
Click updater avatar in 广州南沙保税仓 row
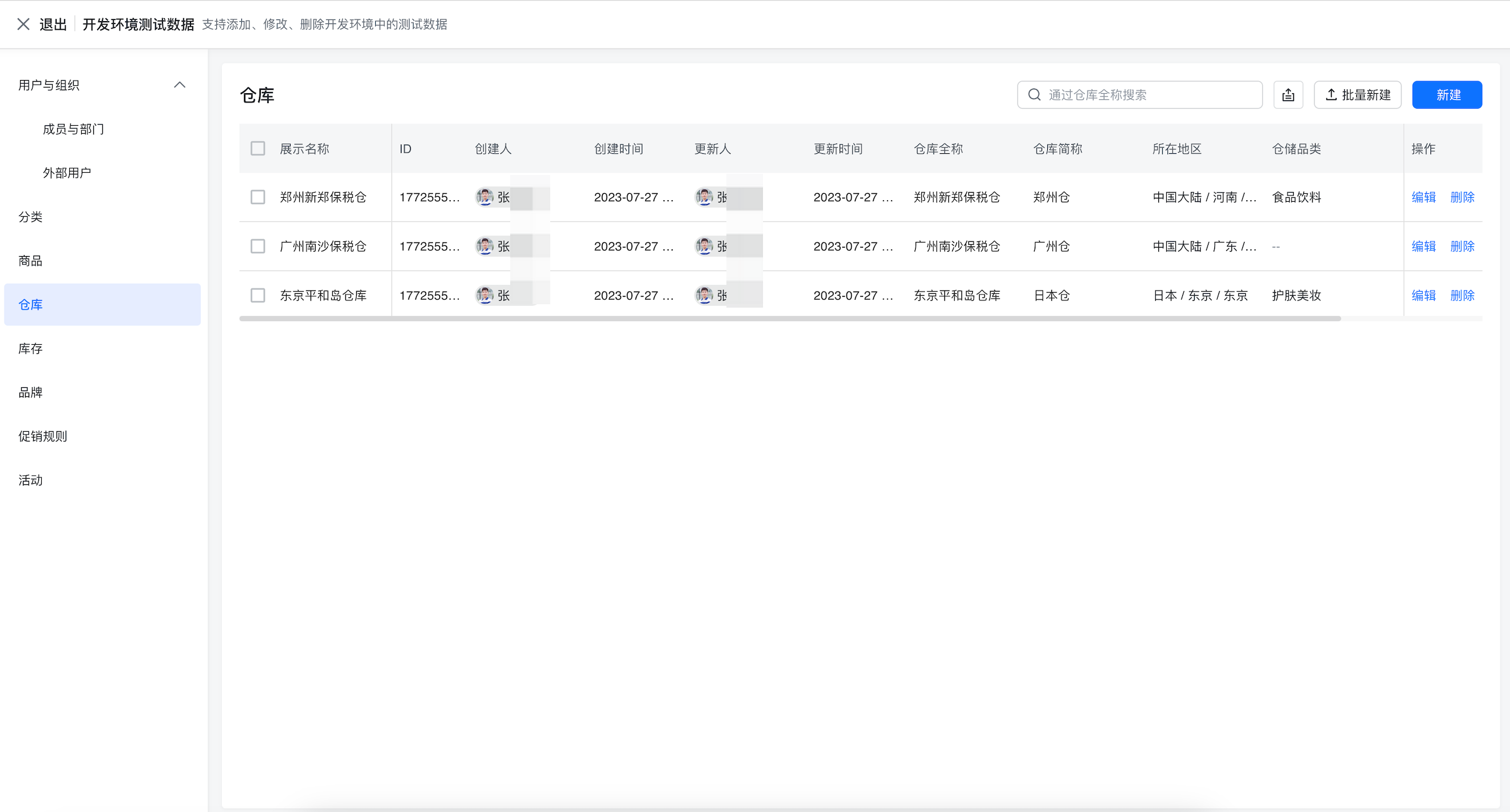coord(704,246)
